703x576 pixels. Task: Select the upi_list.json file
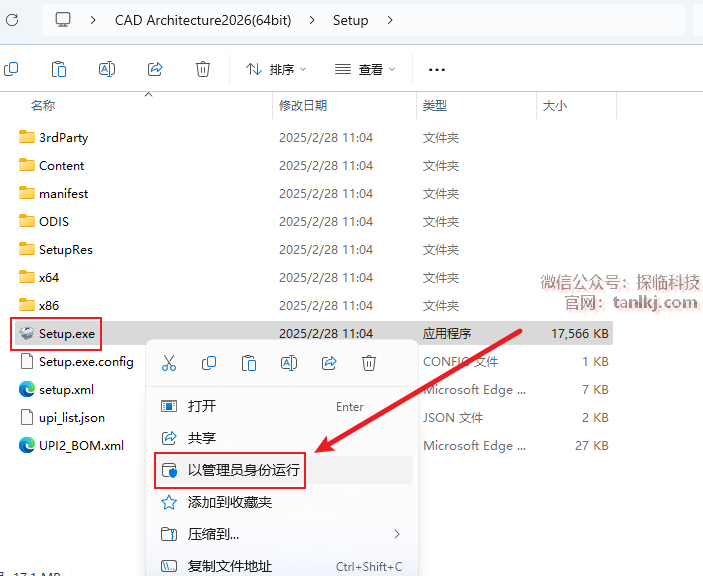[x=62, y=417]
